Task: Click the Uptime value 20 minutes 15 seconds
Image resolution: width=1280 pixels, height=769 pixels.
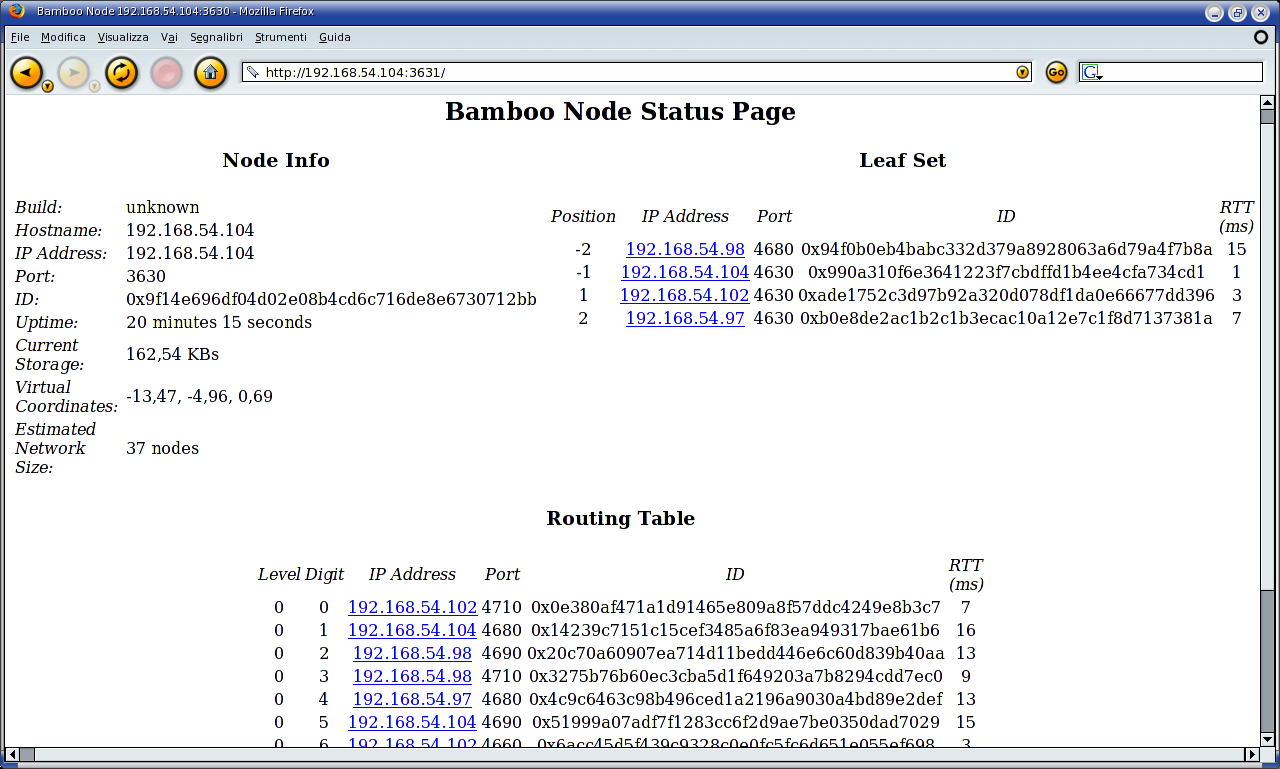Action: (219, 322)
